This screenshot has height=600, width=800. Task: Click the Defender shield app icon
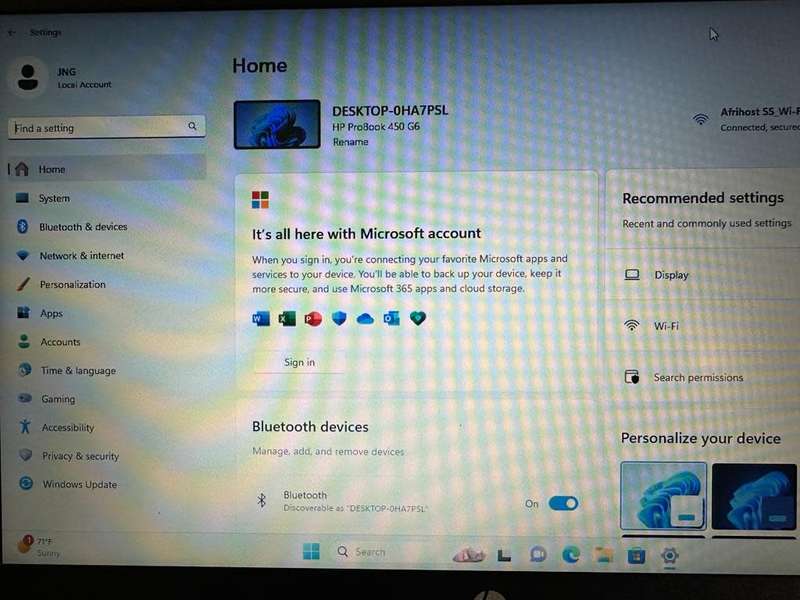(339, 319)
